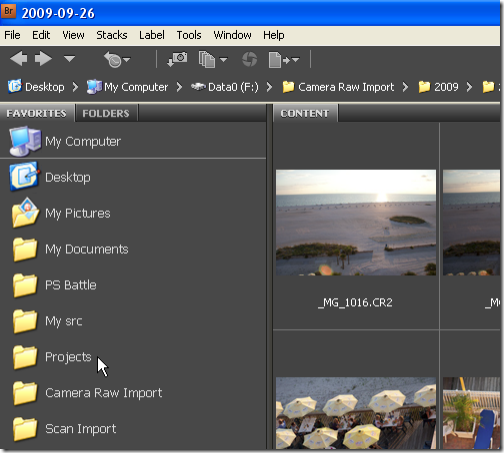This screenshot has height=453, width=504.
Task: Click the Go back arrow icon
Action: coord(18,59)
